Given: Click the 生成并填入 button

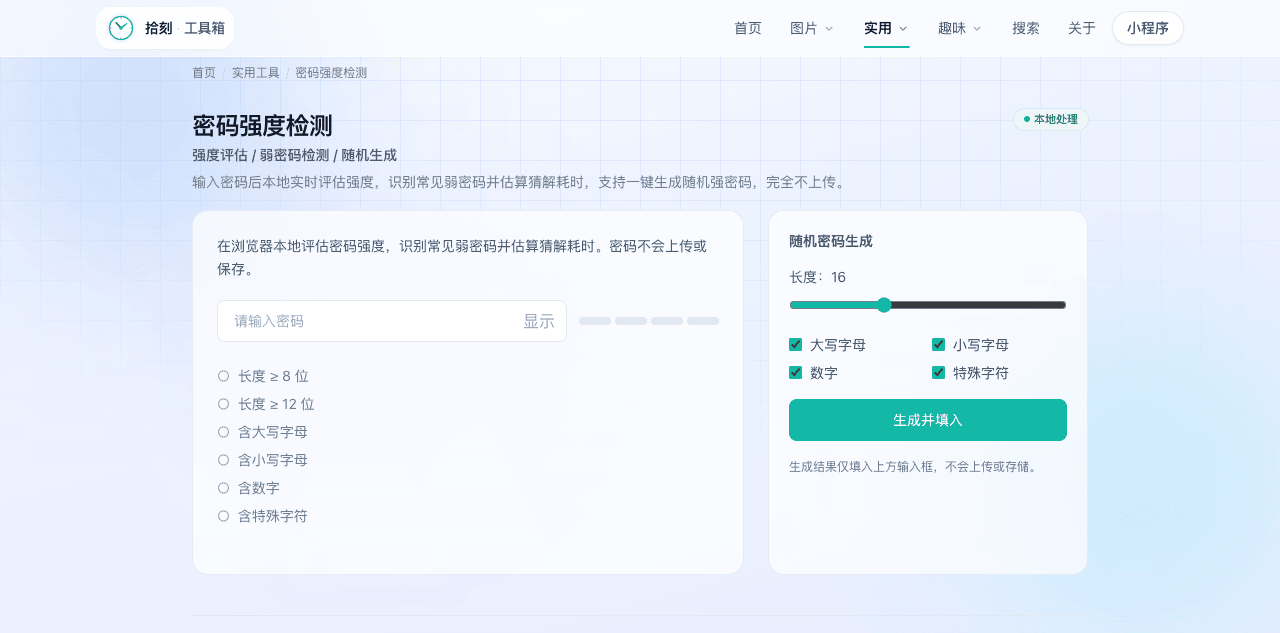Looking at the screenshot, I should coord(928,420).
